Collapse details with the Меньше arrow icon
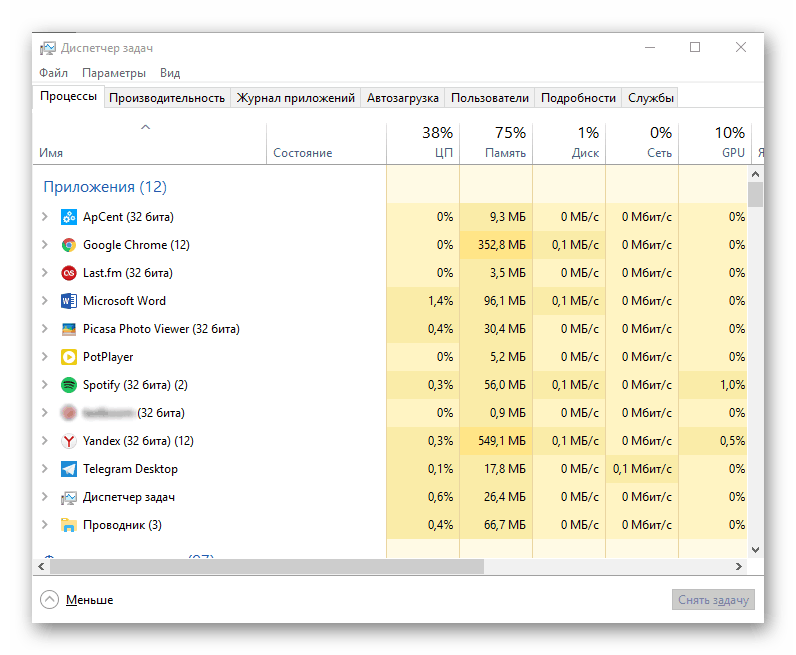The width and height of the screenshot is (796, 655). 50,600
